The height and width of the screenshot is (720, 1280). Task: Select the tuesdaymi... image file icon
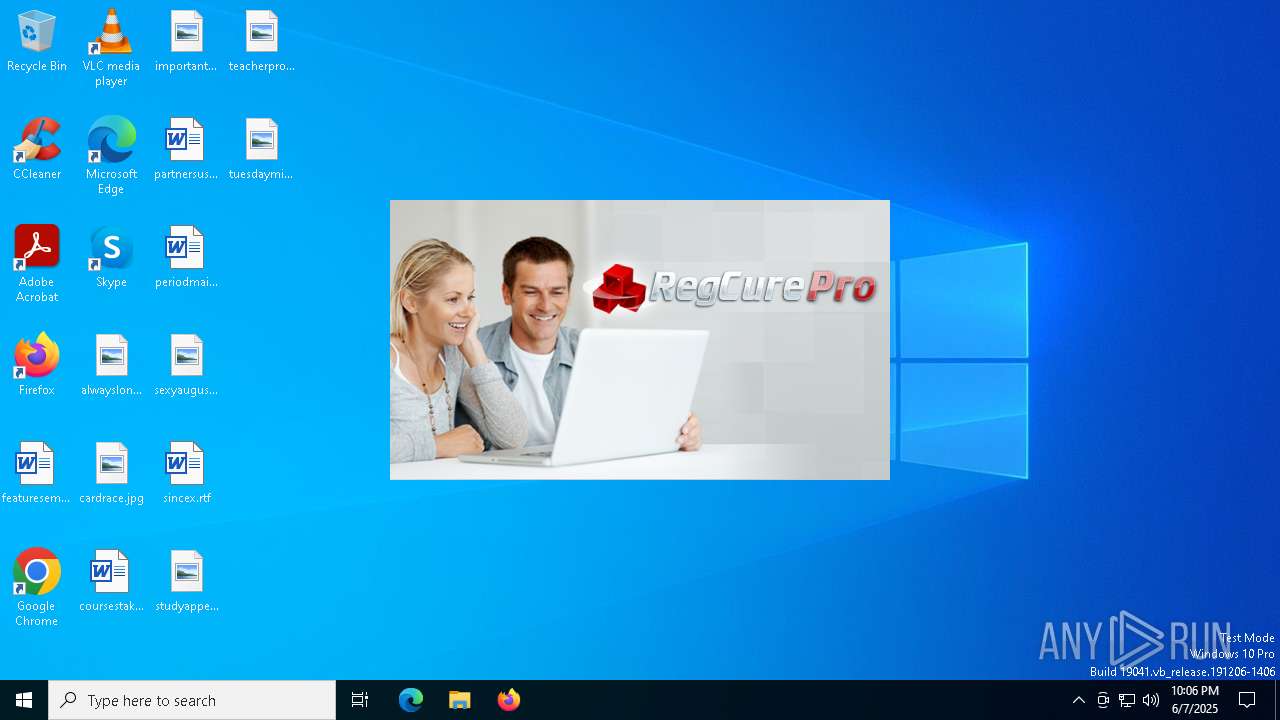(261, 150)
